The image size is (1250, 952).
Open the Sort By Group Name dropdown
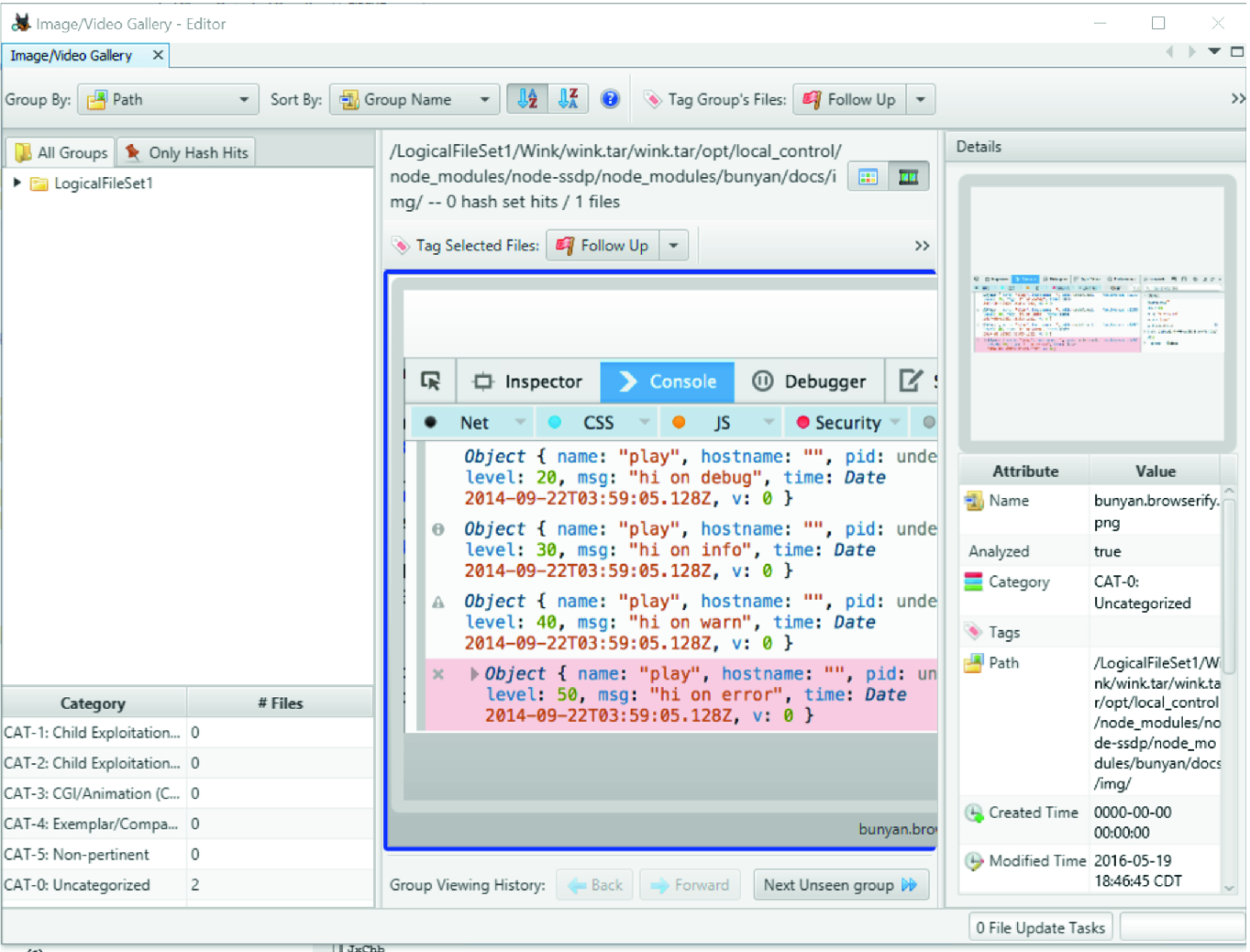(415, 99)
